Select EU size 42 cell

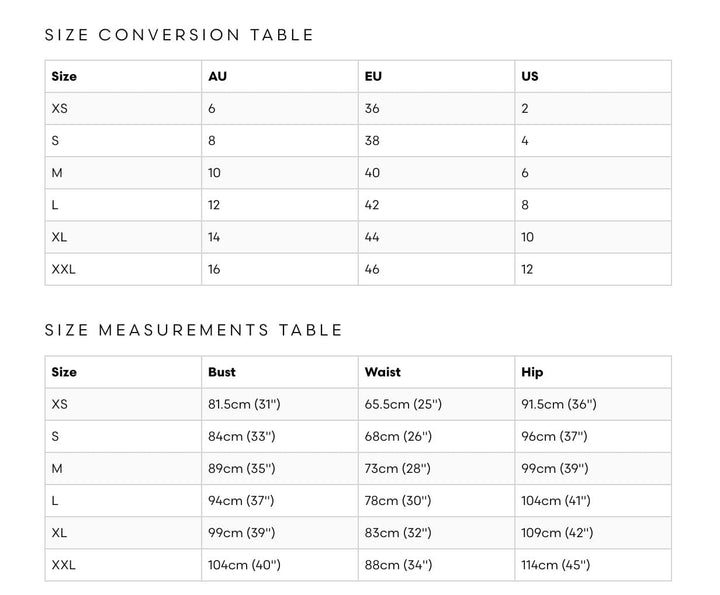pos(373,205)
